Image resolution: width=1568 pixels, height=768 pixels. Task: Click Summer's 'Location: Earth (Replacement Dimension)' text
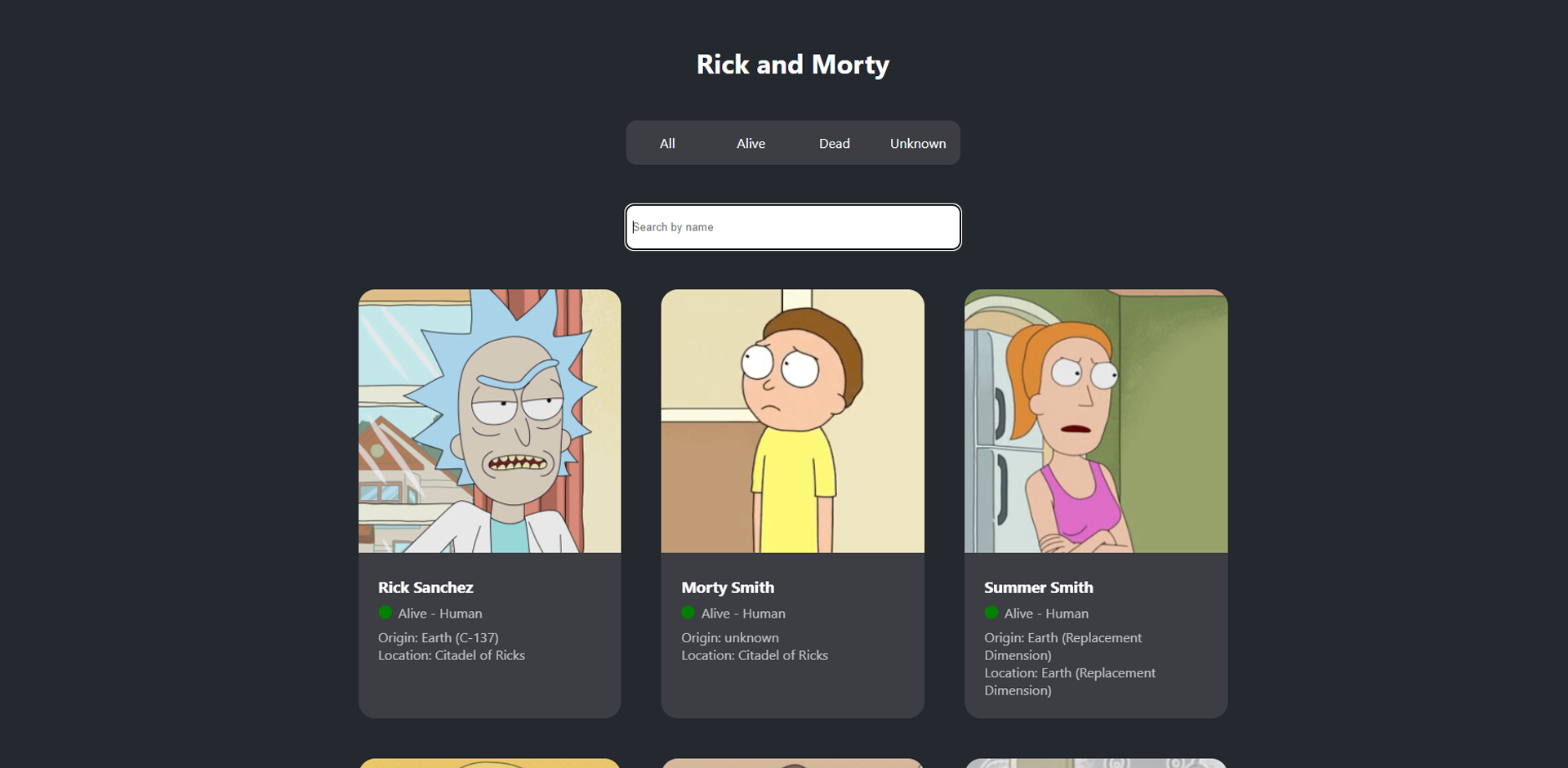point(1070,681)
